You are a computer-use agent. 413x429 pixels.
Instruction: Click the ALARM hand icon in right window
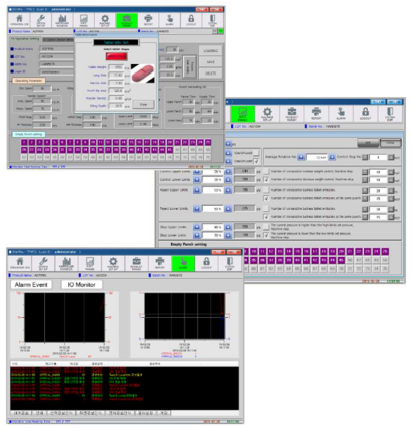[341, 114]
